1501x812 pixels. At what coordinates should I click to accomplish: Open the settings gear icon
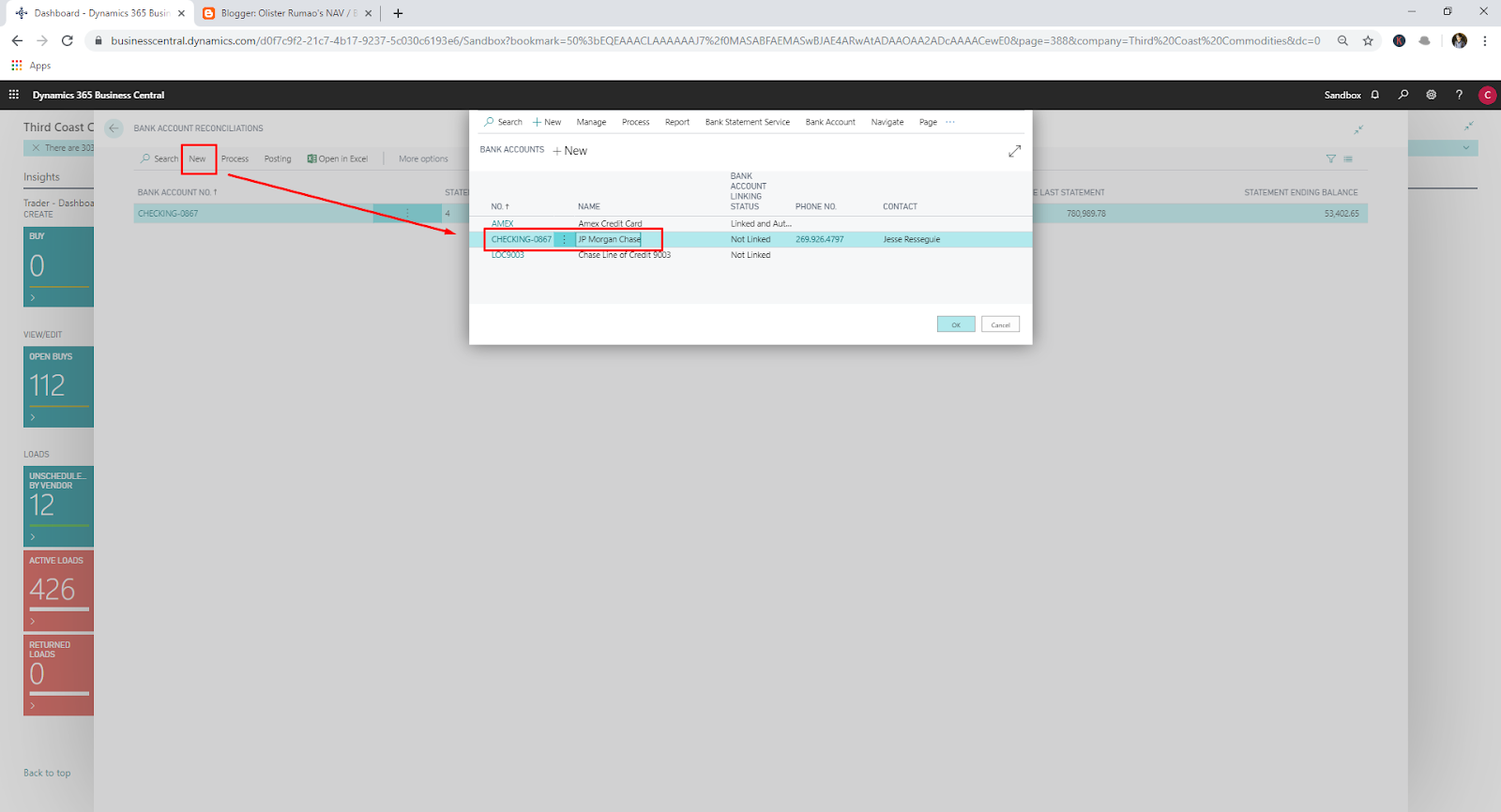point(1432,95)
